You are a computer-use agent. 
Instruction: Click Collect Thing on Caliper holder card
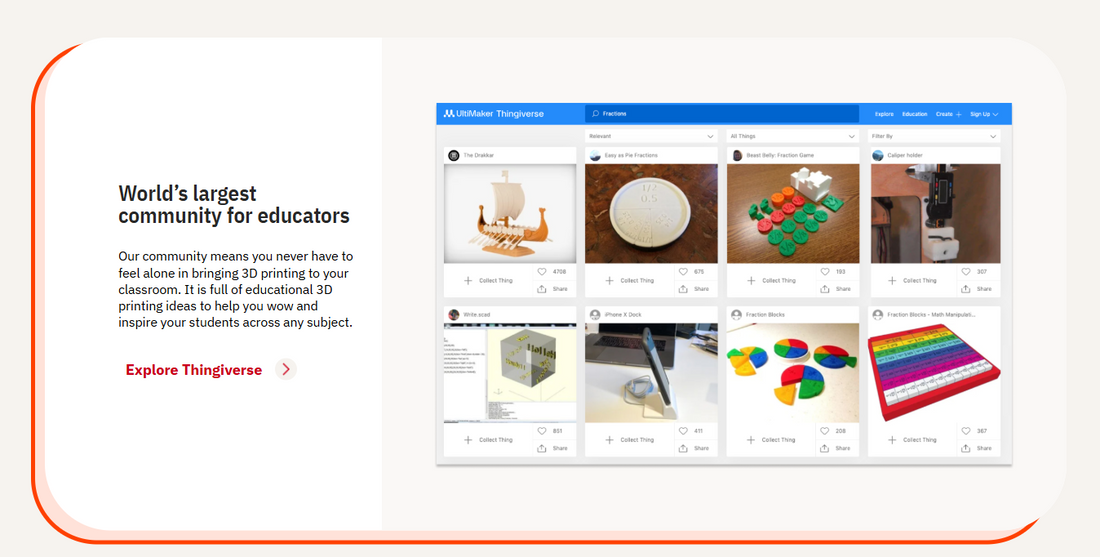(x=913, y=281)
